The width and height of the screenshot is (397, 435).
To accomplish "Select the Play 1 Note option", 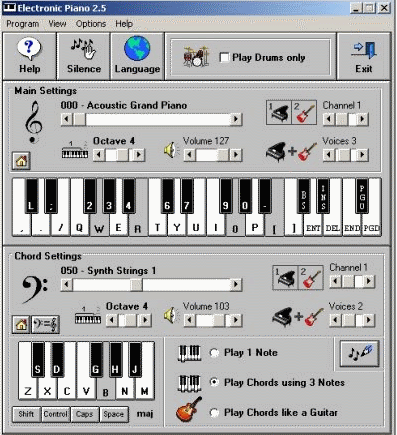I will [214, 353].
